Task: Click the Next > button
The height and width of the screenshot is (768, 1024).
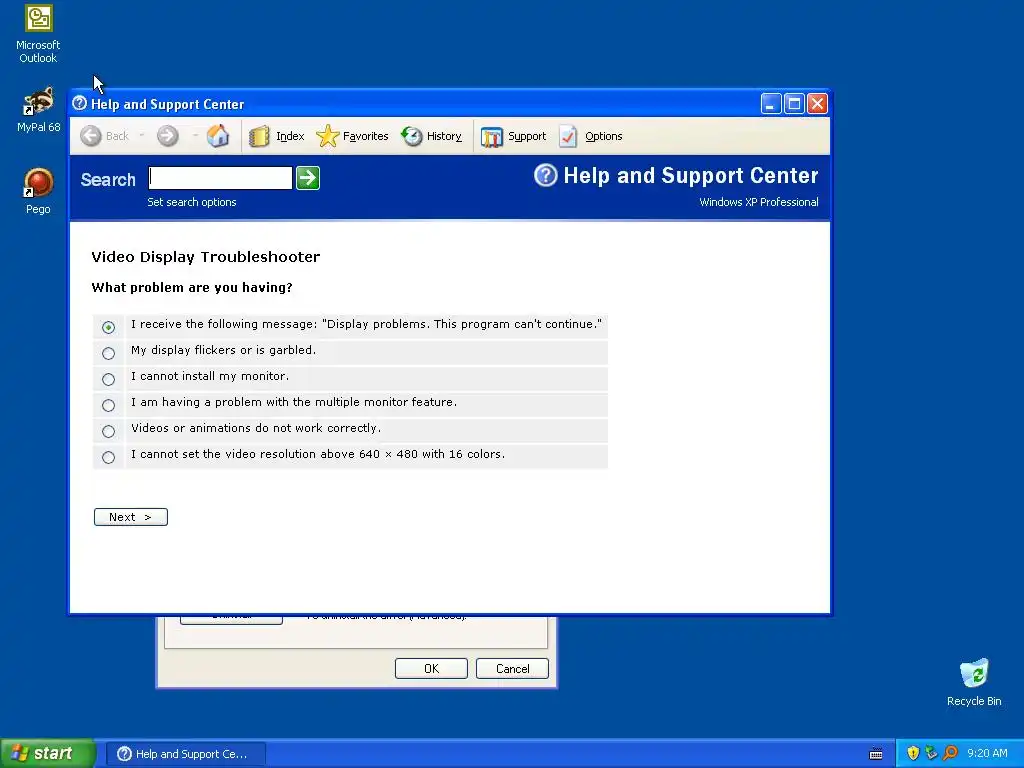Action: click(x=131, y=517)
